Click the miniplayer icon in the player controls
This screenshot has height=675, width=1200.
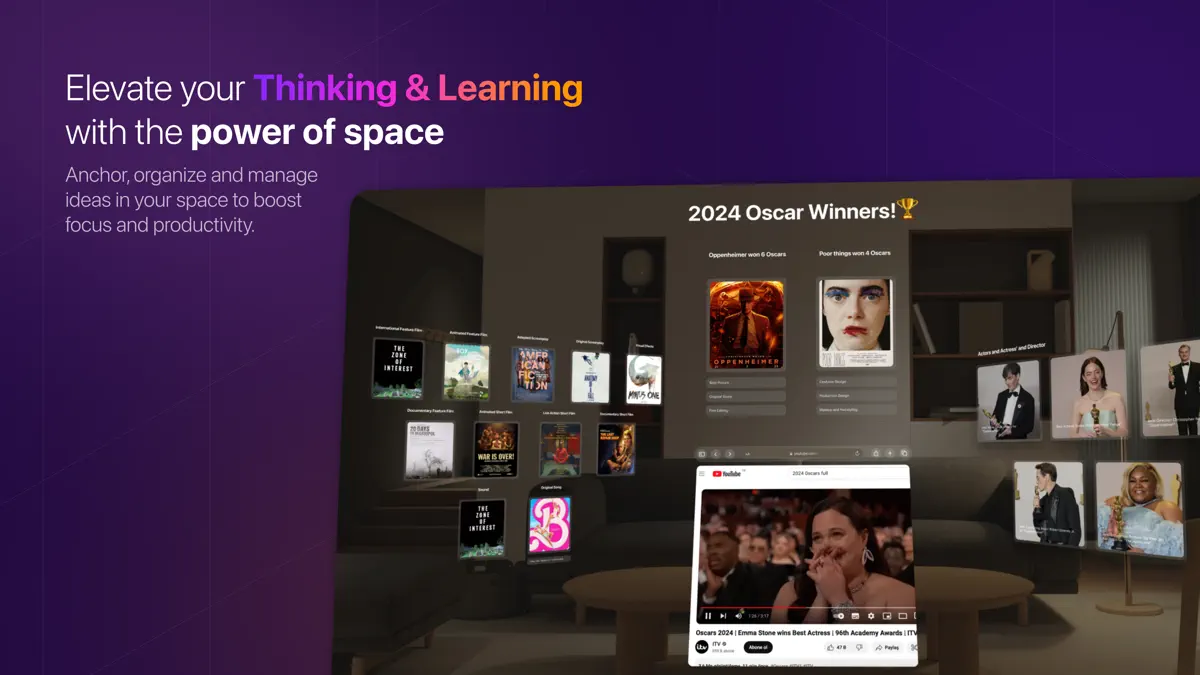[887, 616]
